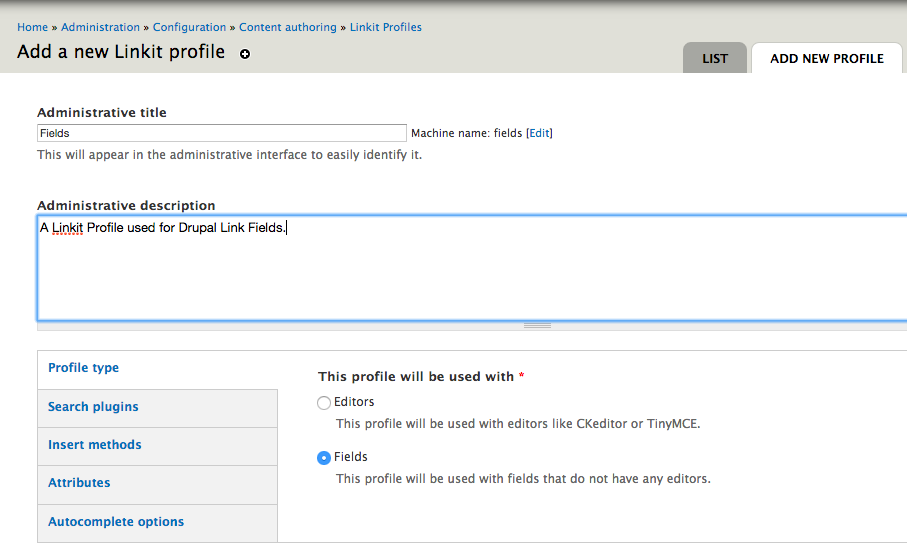Go to Home breadcrumb link
Image resolution: width=907 pixels, height=549 pixels.
coord(32,27)
